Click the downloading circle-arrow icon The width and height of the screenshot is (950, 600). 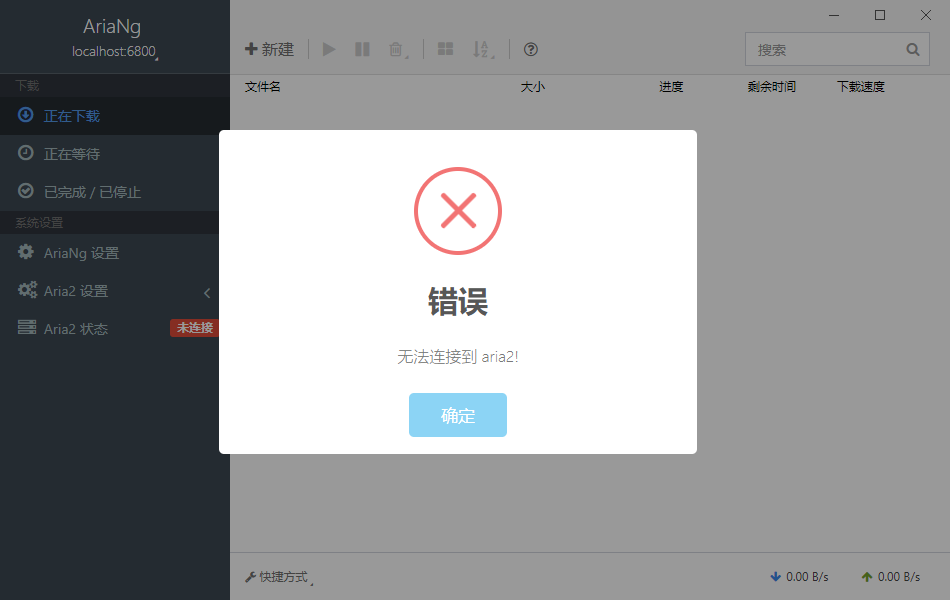click(25, 115)
